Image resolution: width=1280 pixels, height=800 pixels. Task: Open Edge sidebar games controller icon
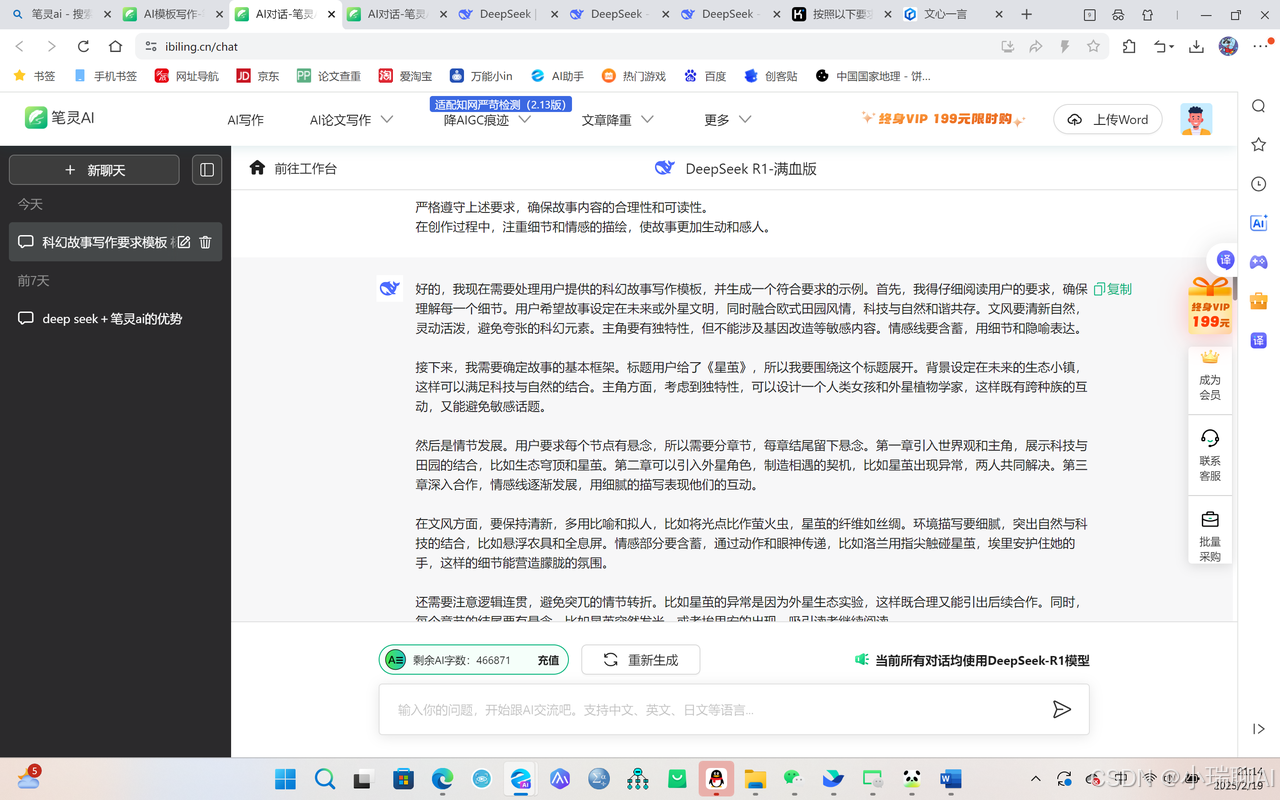1259,262
